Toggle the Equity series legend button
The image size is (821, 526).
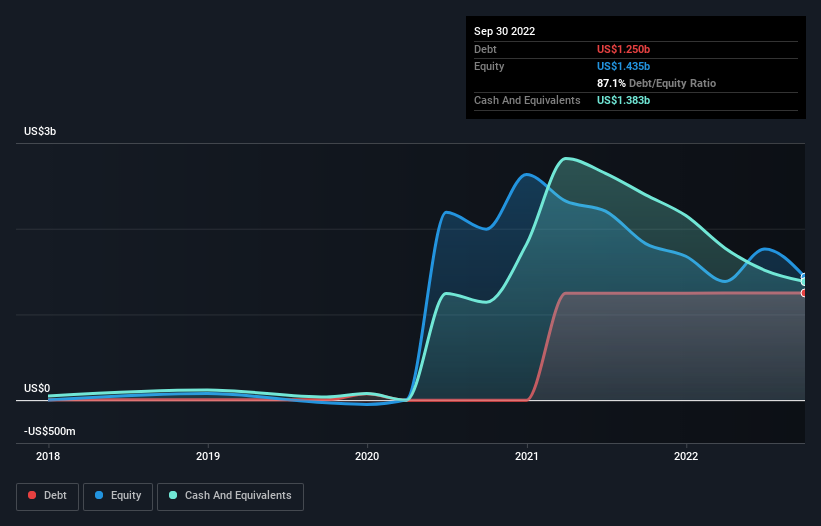click(x=118, y=496)
